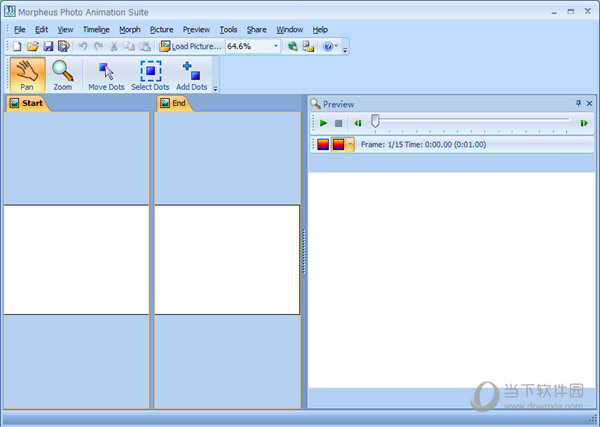Click the End picture white canvas
This screenshot has width=600, height=427.
(227, 260)
